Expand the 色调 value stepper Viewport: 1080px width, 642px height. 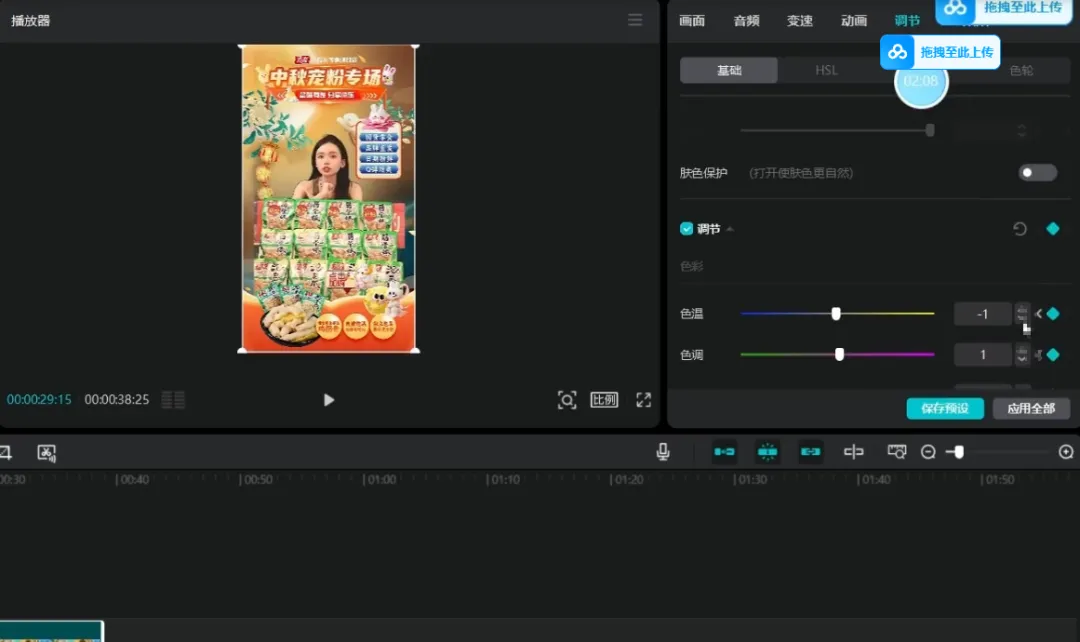[1022, 354]
